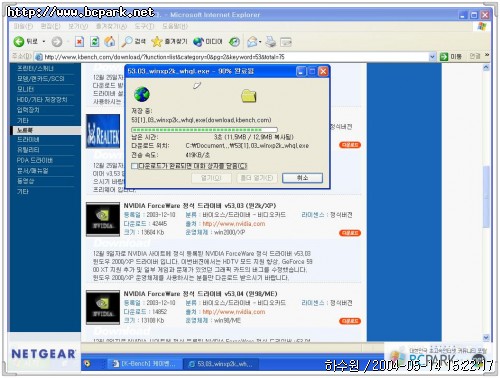
Task: Click the page icon in the address bar
Action: tap(39, 57)
